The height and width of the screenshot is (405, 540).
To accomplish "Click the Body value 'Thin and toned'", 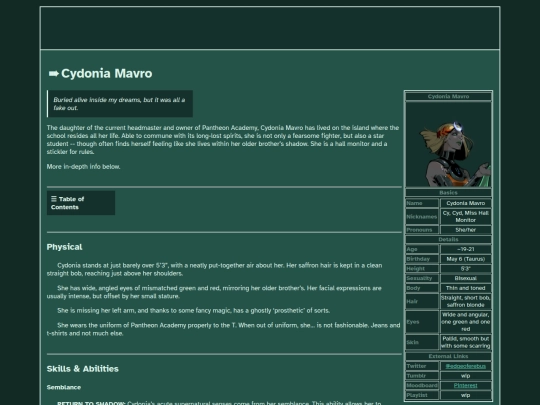I will 466,288.
